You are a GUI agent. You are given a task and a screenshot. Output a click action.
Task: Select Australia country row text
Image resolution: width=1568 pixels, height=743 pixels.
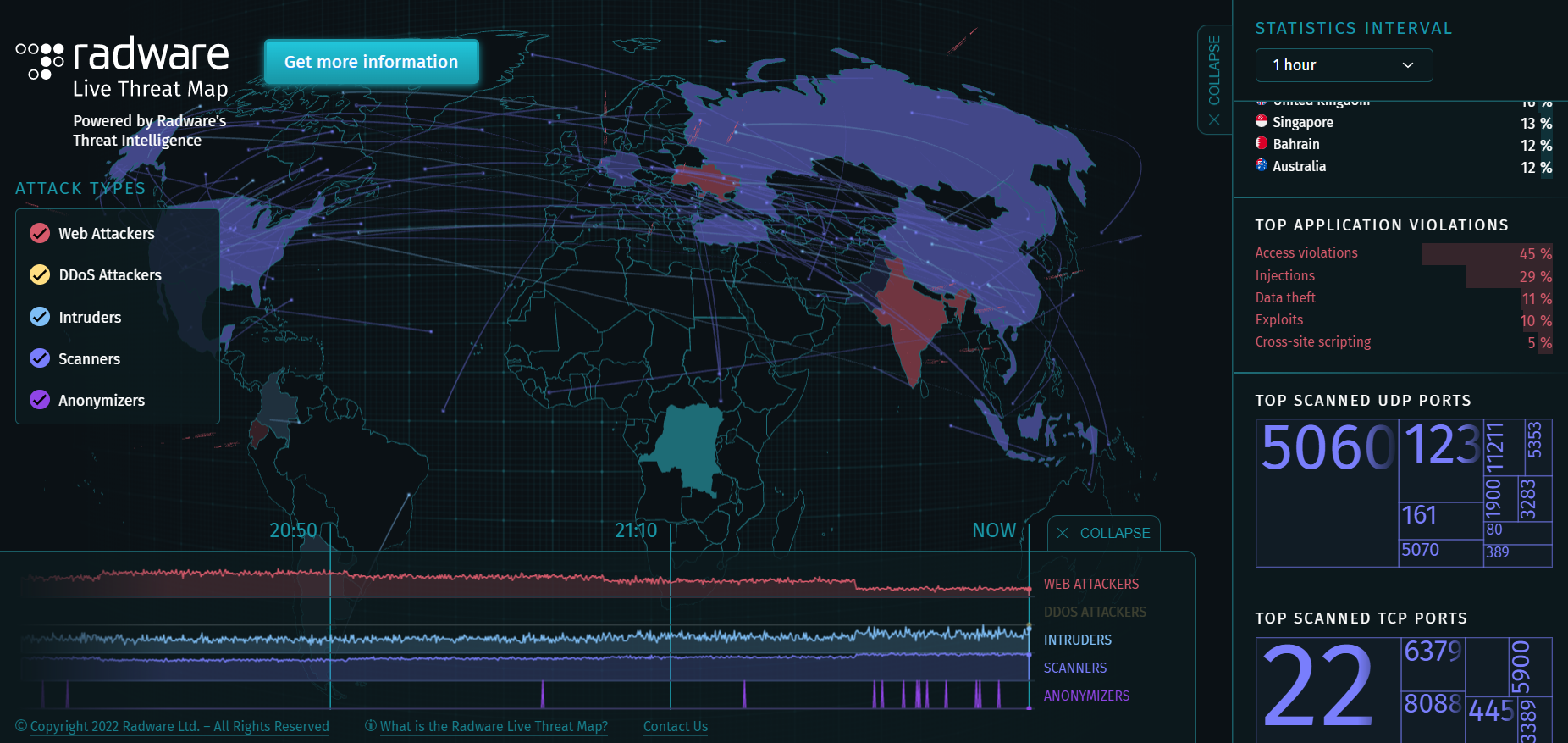point(1300,166)
